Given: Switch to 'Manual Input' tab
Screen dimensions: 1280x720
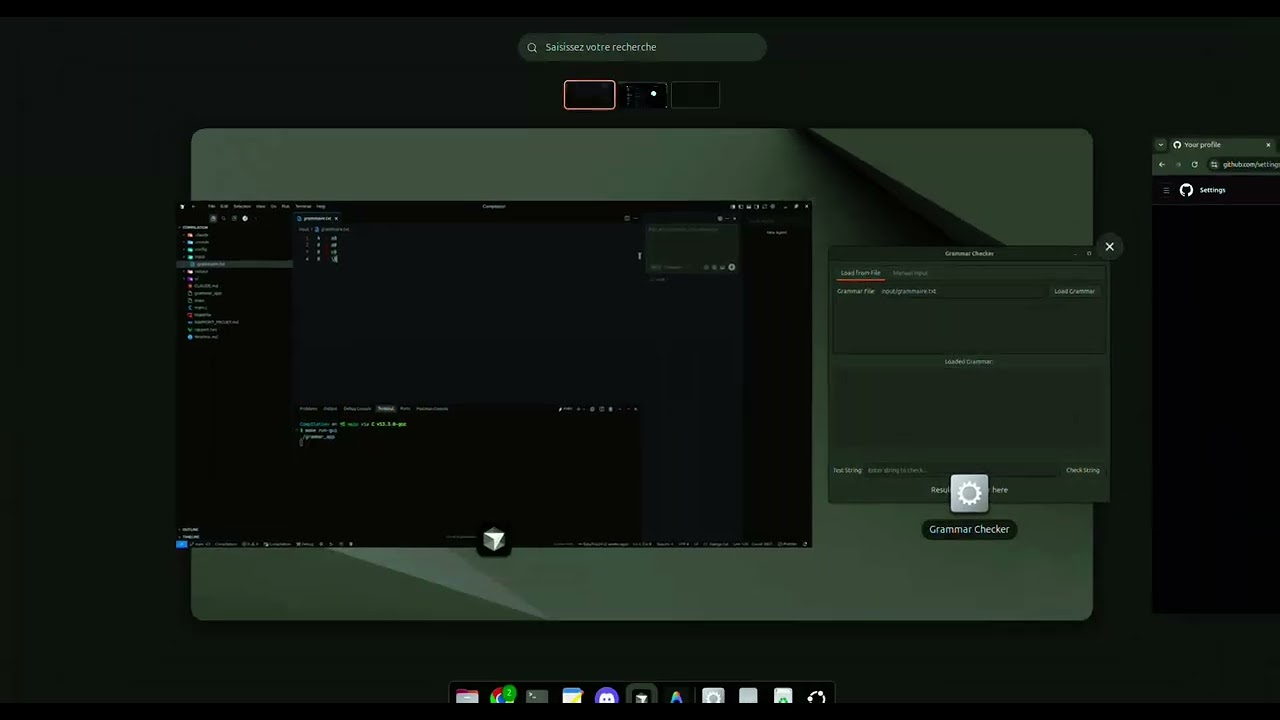Looking at the screenshot, I should pyautogui.click(x=910, y=273).
